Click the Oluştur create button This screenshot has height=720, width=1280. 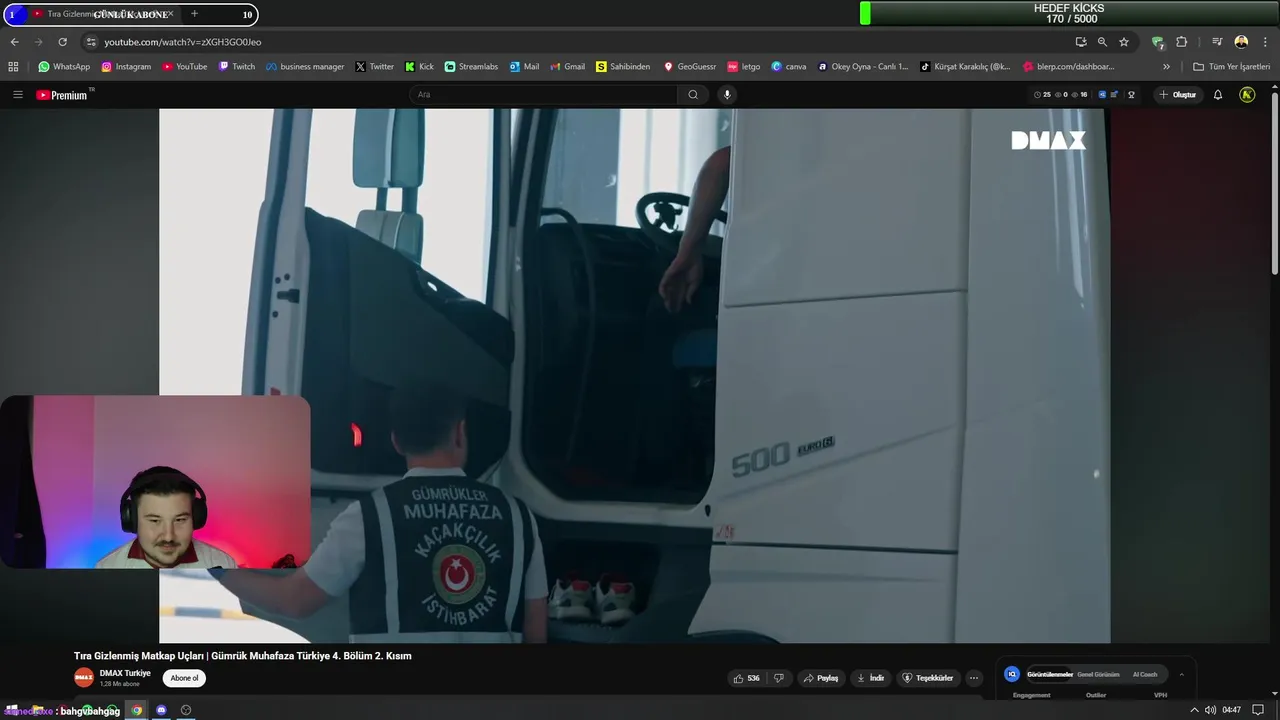1178,95
